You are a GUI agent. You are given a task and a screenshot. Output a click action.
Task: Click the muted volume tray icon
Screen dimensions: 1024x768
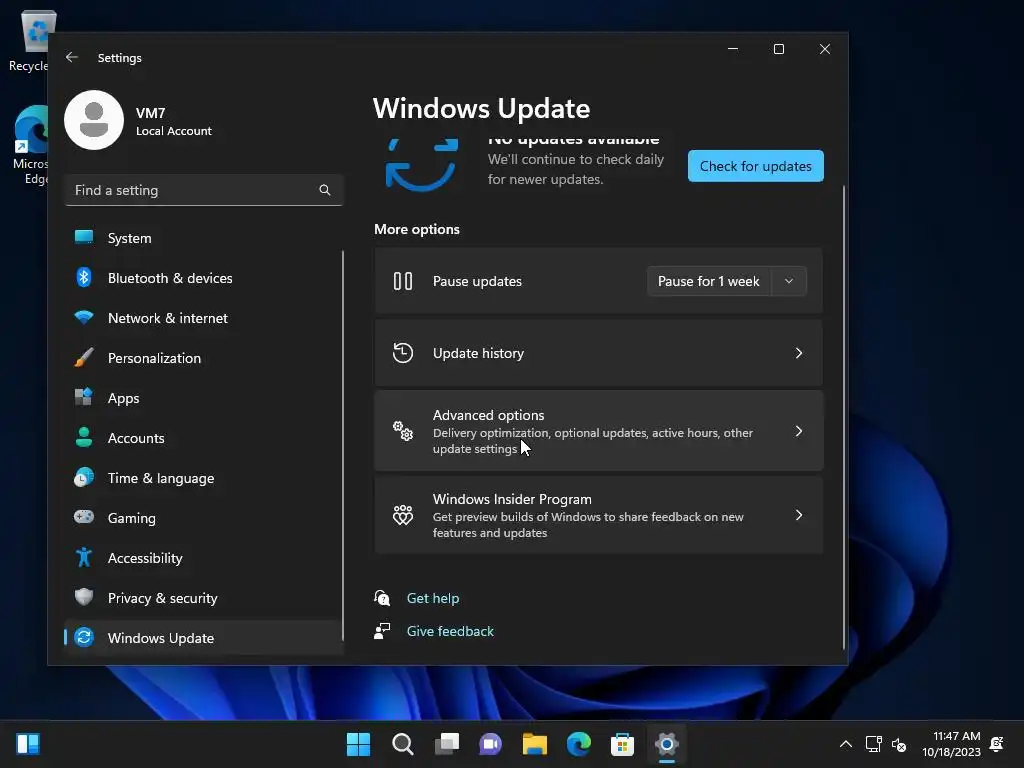coord(899,744)
